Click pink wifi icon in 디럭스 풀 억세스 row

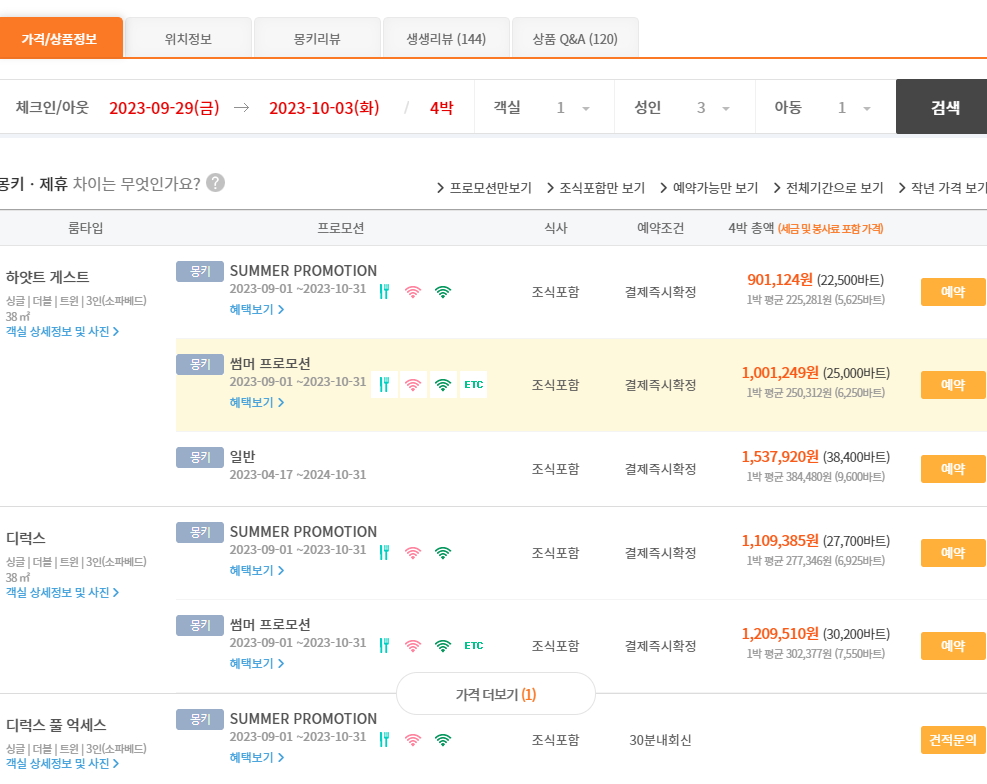point(413,740)
